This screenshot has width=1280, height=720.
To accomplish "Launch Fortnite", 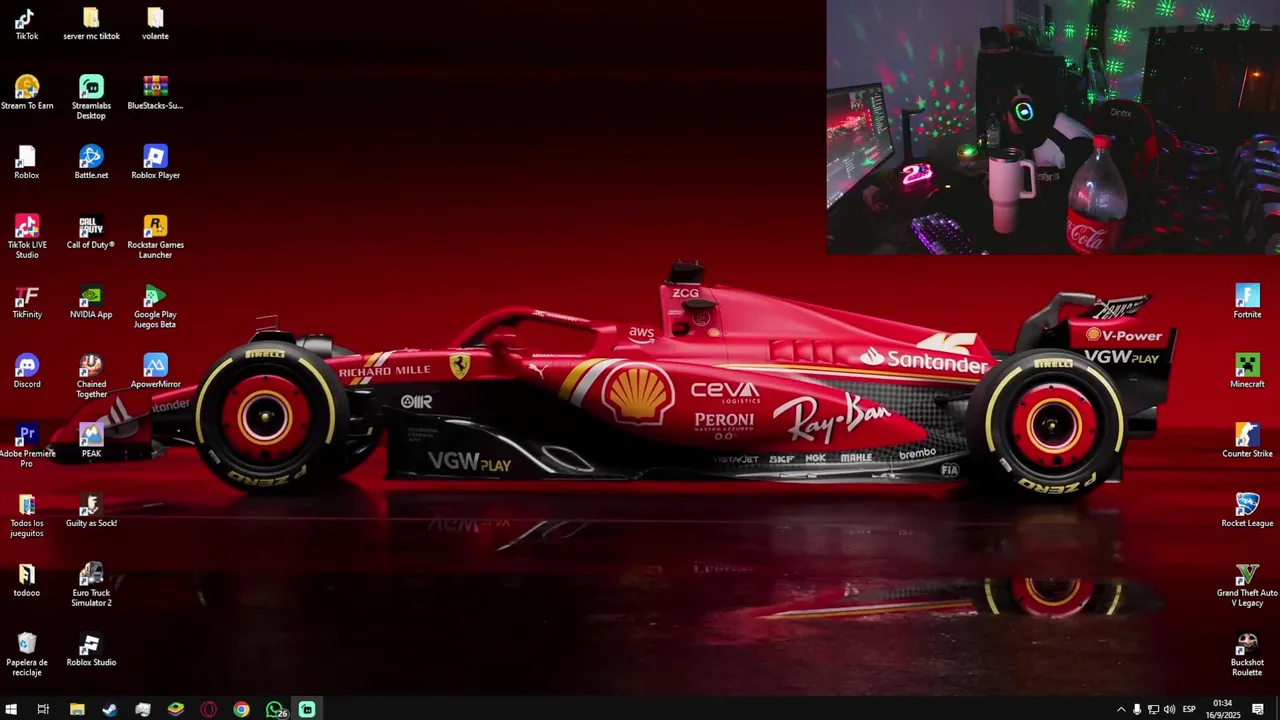I will [1247, 302].
